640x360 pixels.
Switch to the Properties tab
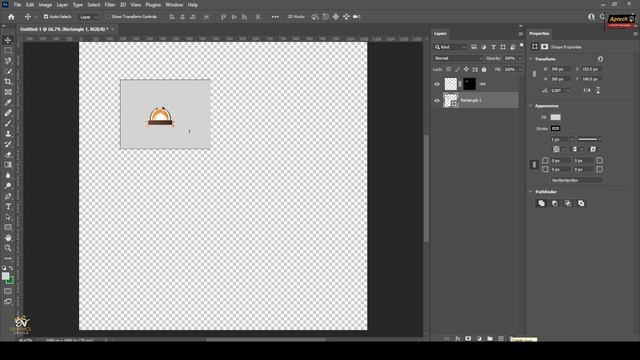pyautogui.click(x=539, y=33)
